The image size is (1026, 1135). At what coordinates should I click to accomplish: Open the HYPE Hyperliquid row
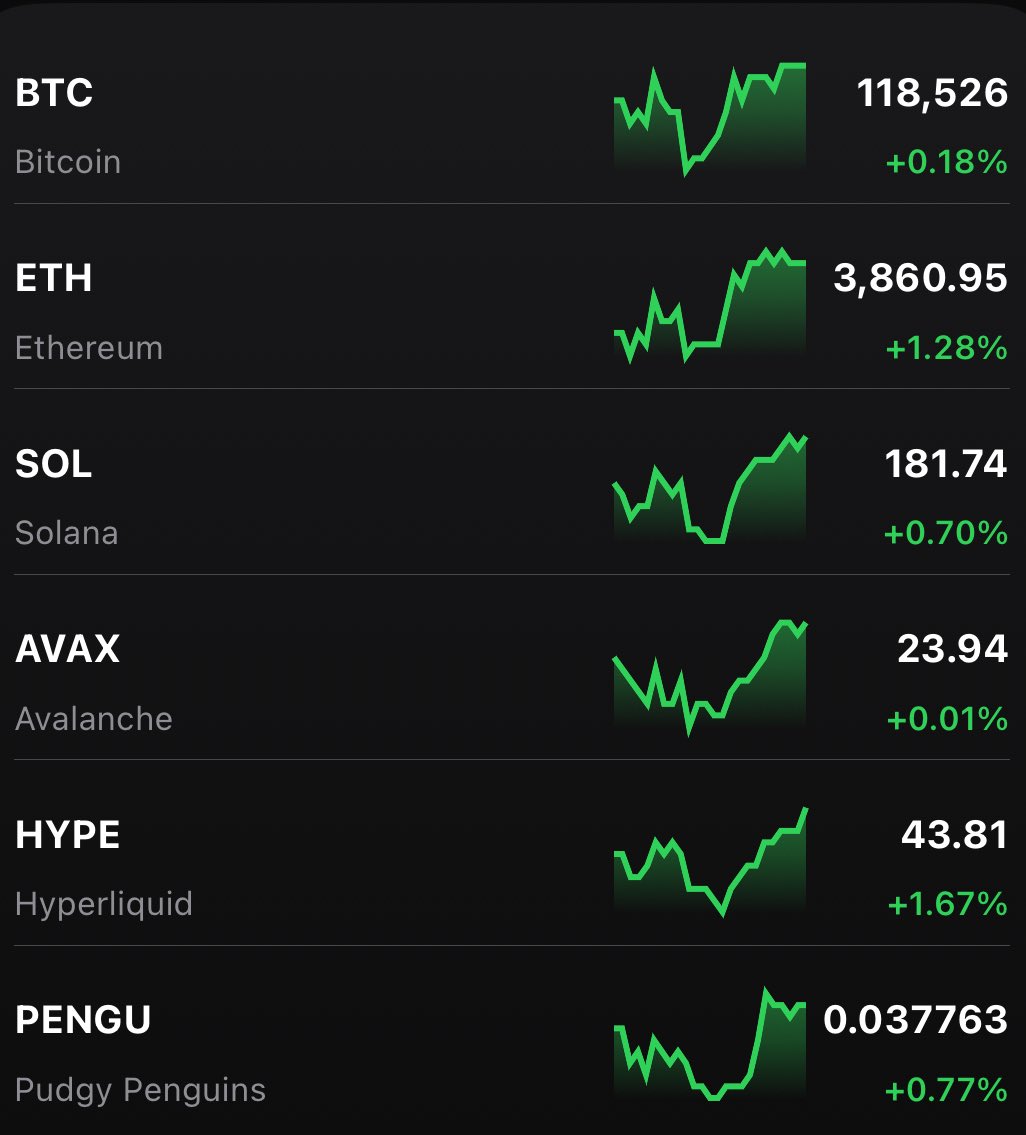[x=513, y=853]
